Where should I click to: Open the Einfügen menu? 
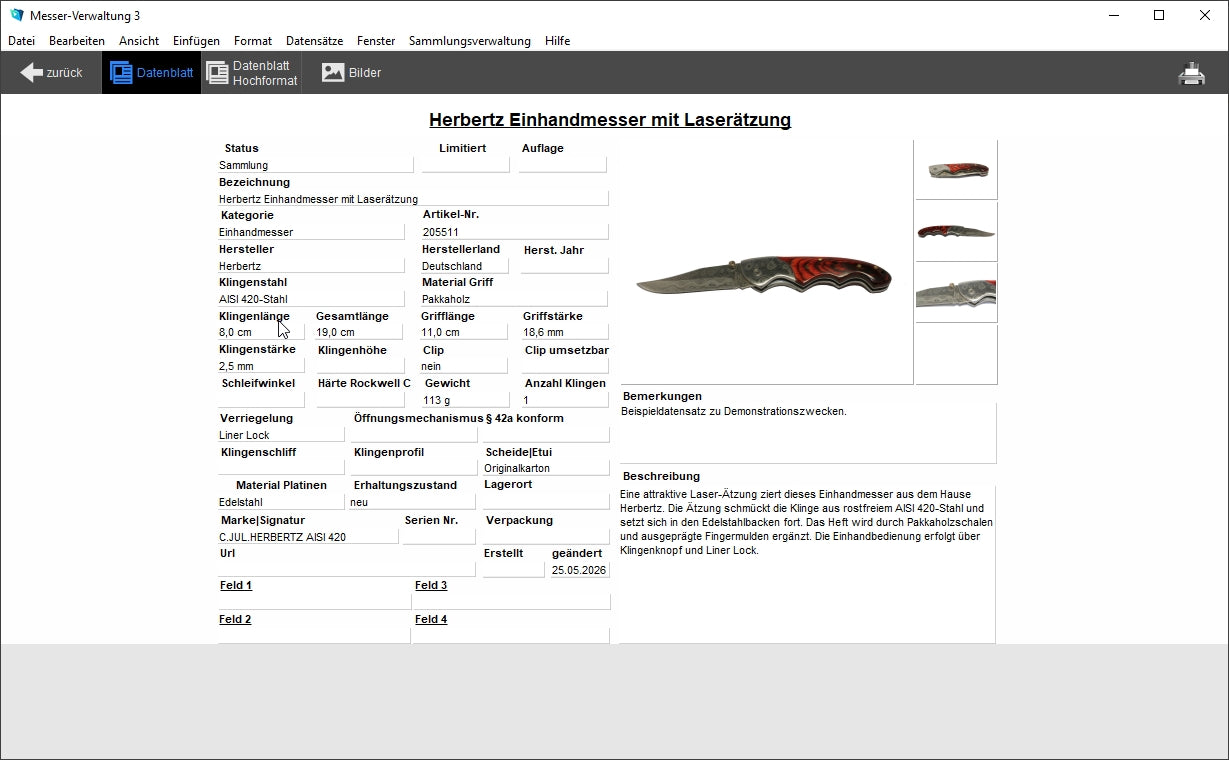196,41
